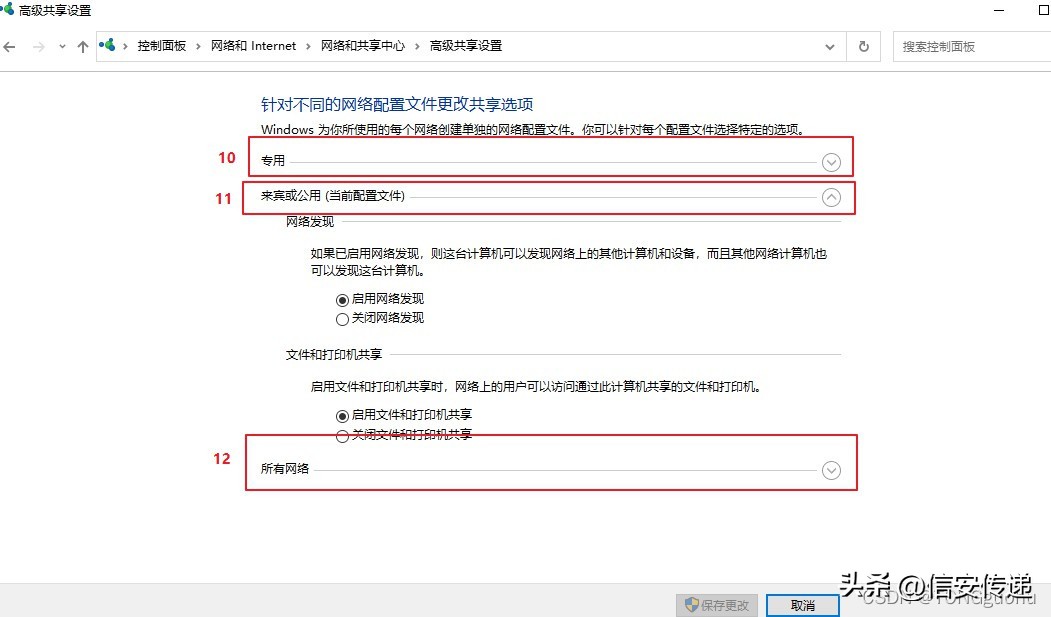This screenshot has width=1051, height=617.
Task: Select 关闭网络发现 radio button
Action: point(342,318)
